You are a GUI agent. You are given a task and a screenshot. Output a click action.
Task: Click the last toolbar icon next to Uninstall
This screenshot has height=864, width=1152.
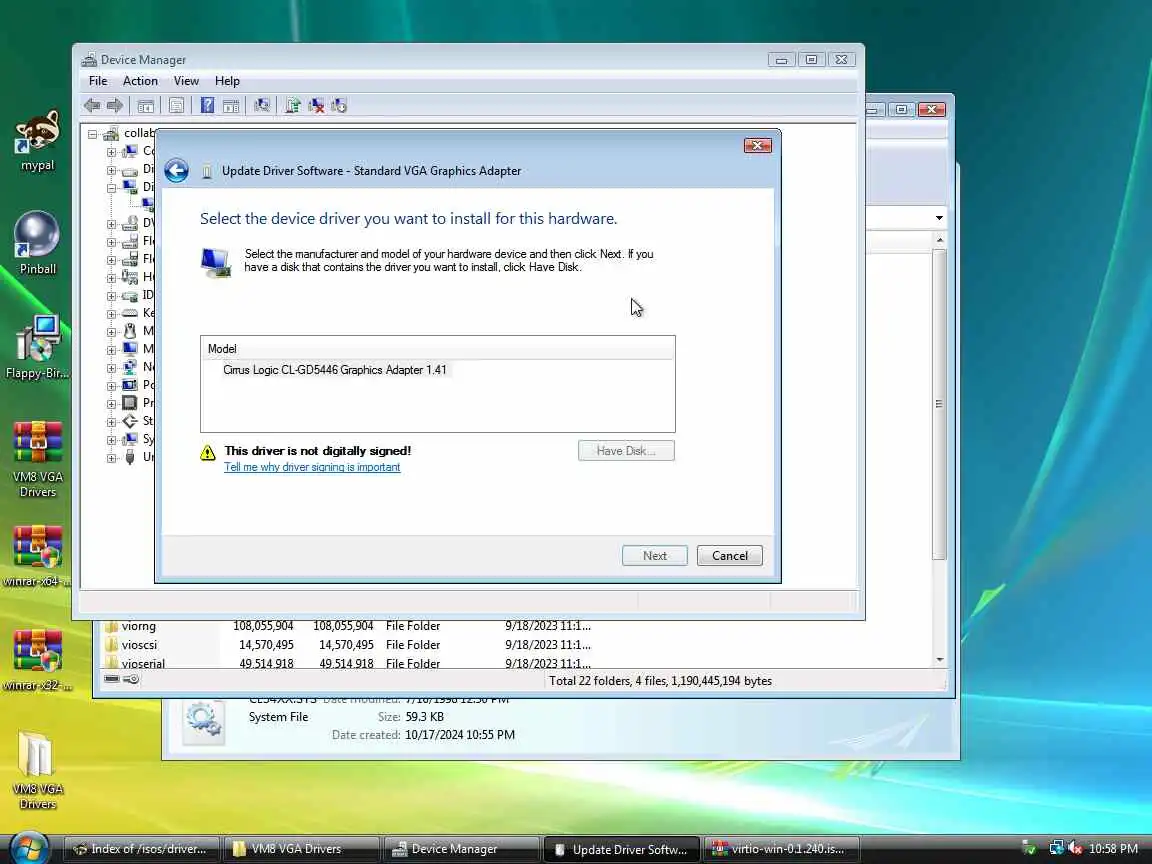pos(339,106)
